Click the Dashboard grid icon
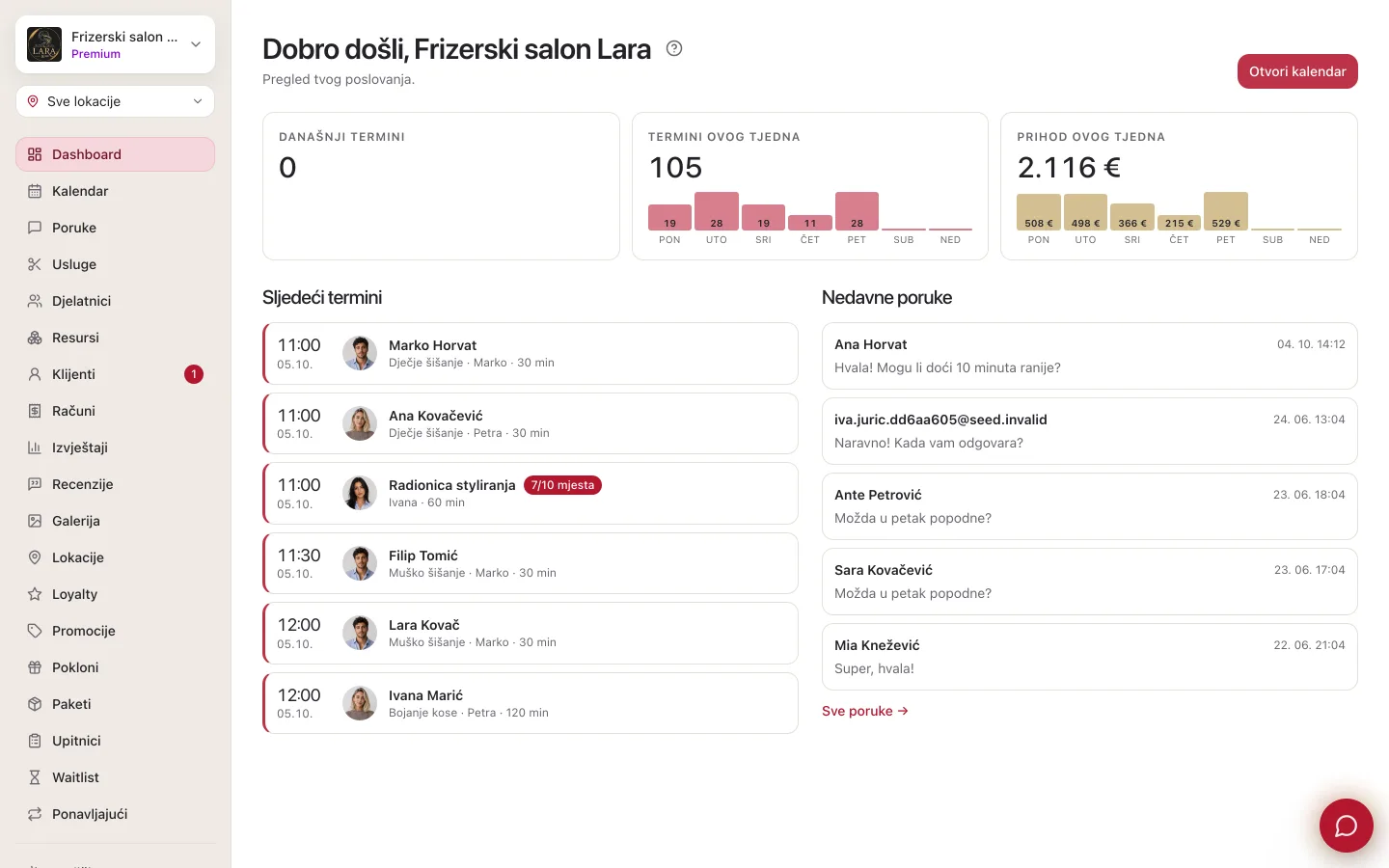Viewport: 1389px width, 868px height. tap(35, 154)
